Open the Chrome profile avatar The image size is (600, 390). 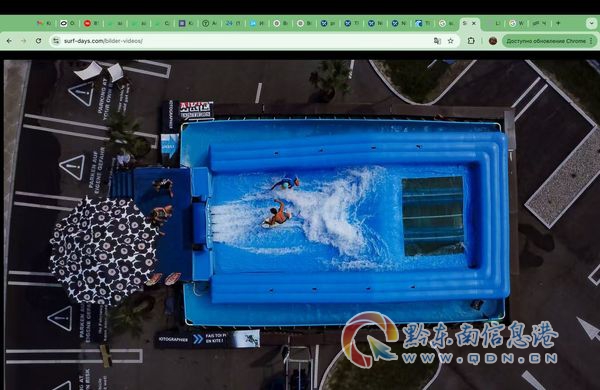[493, 41]
